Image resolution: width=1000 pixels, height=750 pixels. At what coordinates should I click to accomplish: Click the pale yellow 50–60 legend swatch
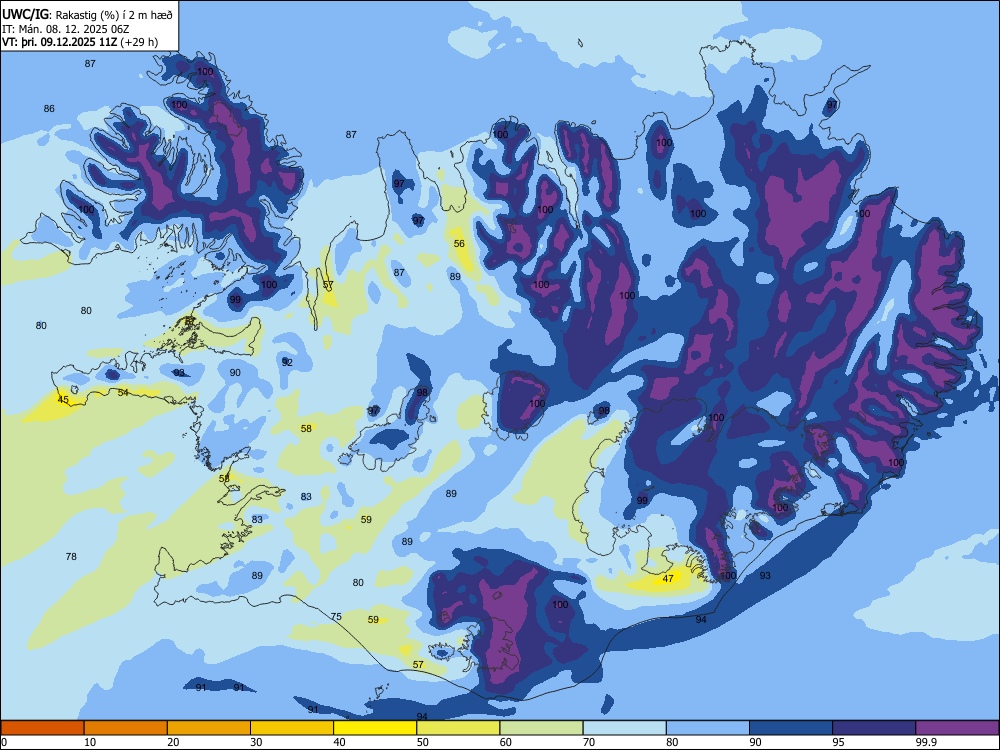[x=459, y=728]
